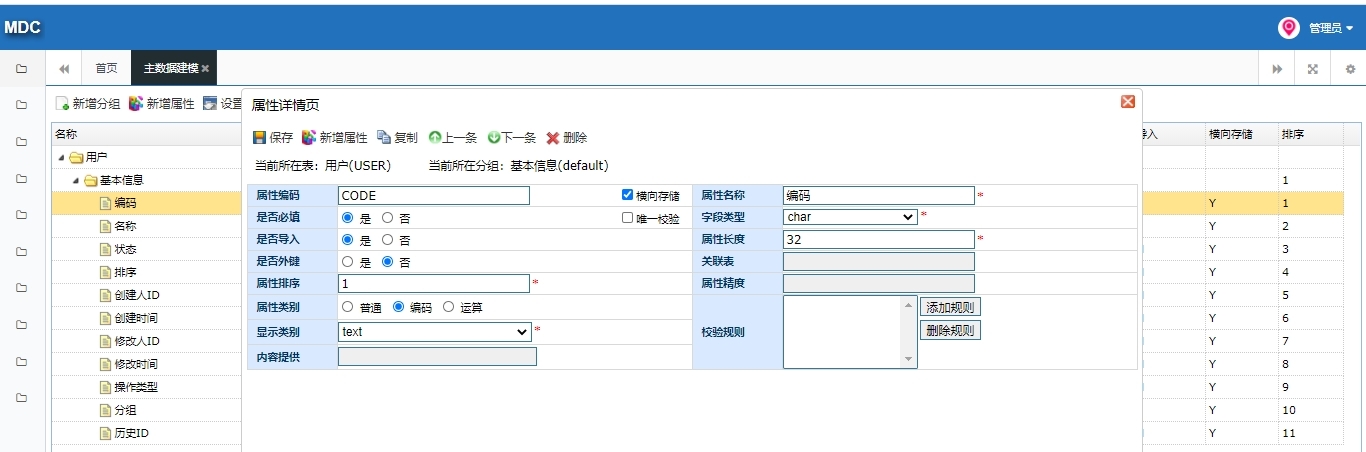Click the 属性长度 field showing 32
The height and width of the screenshot is (452, 1366).
coord(878,239)
